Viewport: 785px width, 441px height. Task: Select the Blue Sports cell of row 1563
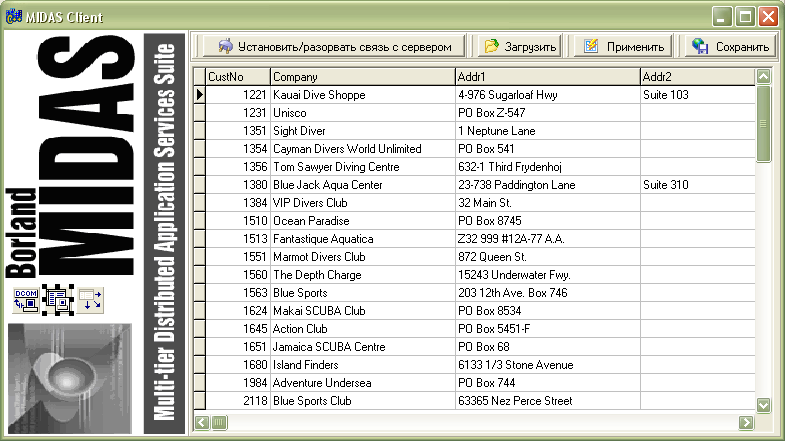pos(362,293)
